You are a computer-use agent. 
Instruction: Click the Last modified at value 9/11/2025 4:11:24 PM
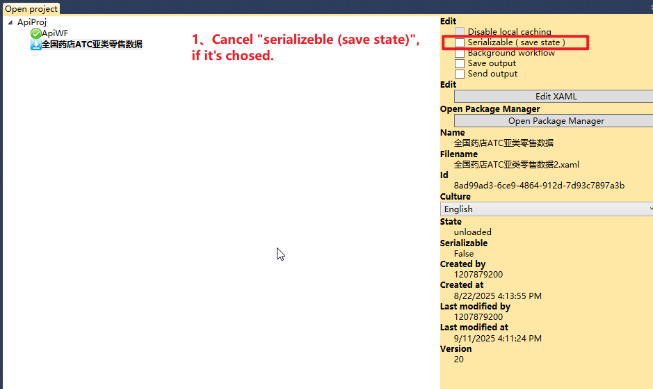click(x=497, y=338)
